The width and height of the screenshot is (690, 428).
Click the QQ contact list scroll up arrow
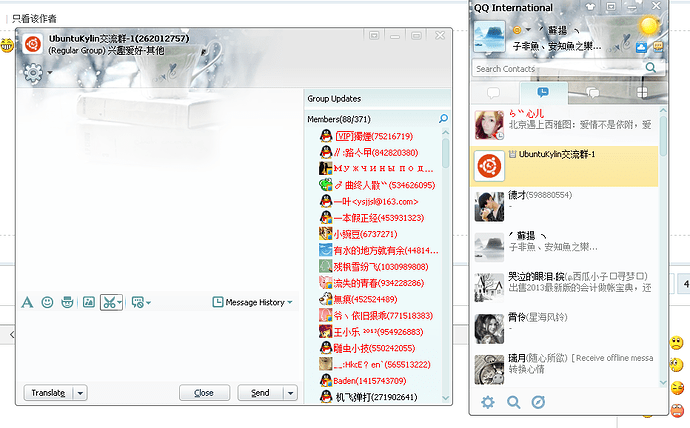(663, 110)
